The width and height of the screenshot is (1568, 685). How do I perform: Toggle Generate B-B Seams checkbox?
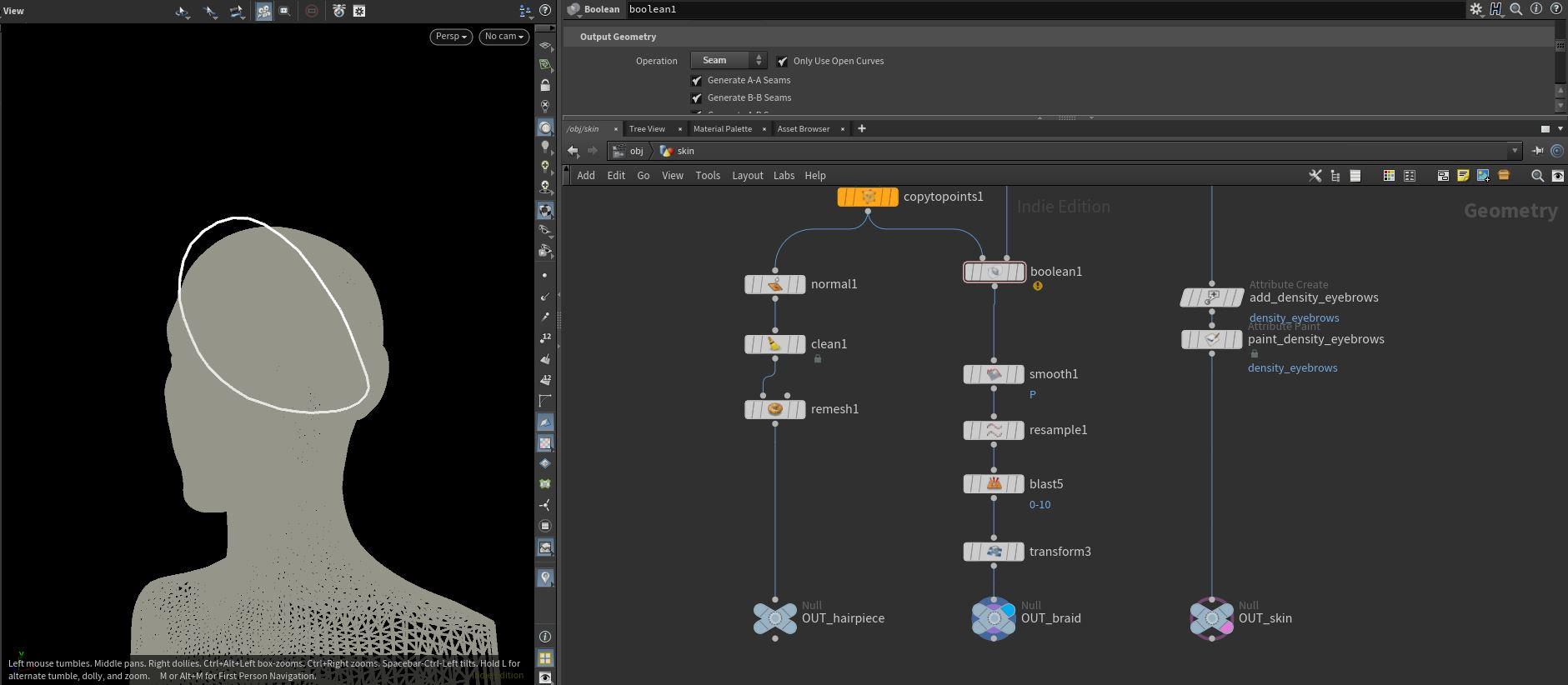tap(696, 98)
